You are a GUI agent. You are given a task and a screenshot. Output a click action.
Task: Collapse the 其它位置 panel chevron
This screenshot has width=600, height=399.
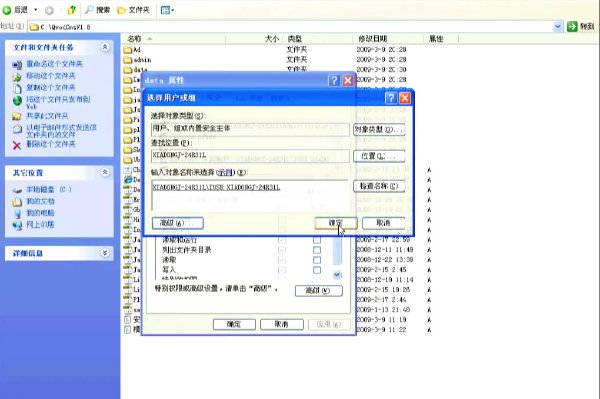click(105, 172)
